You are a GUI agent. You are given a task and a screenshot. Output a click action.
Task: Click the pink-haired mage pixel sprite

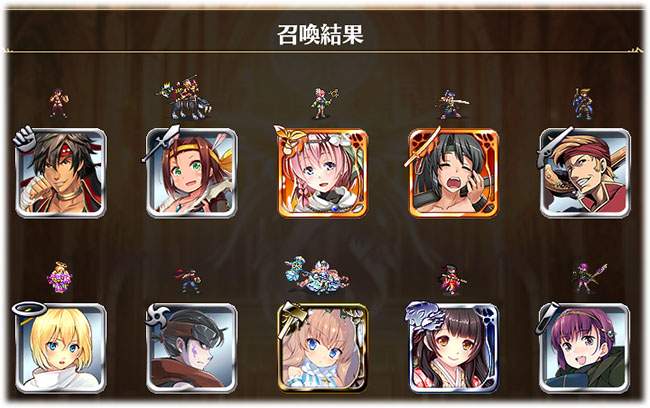[x=325, y=103]
